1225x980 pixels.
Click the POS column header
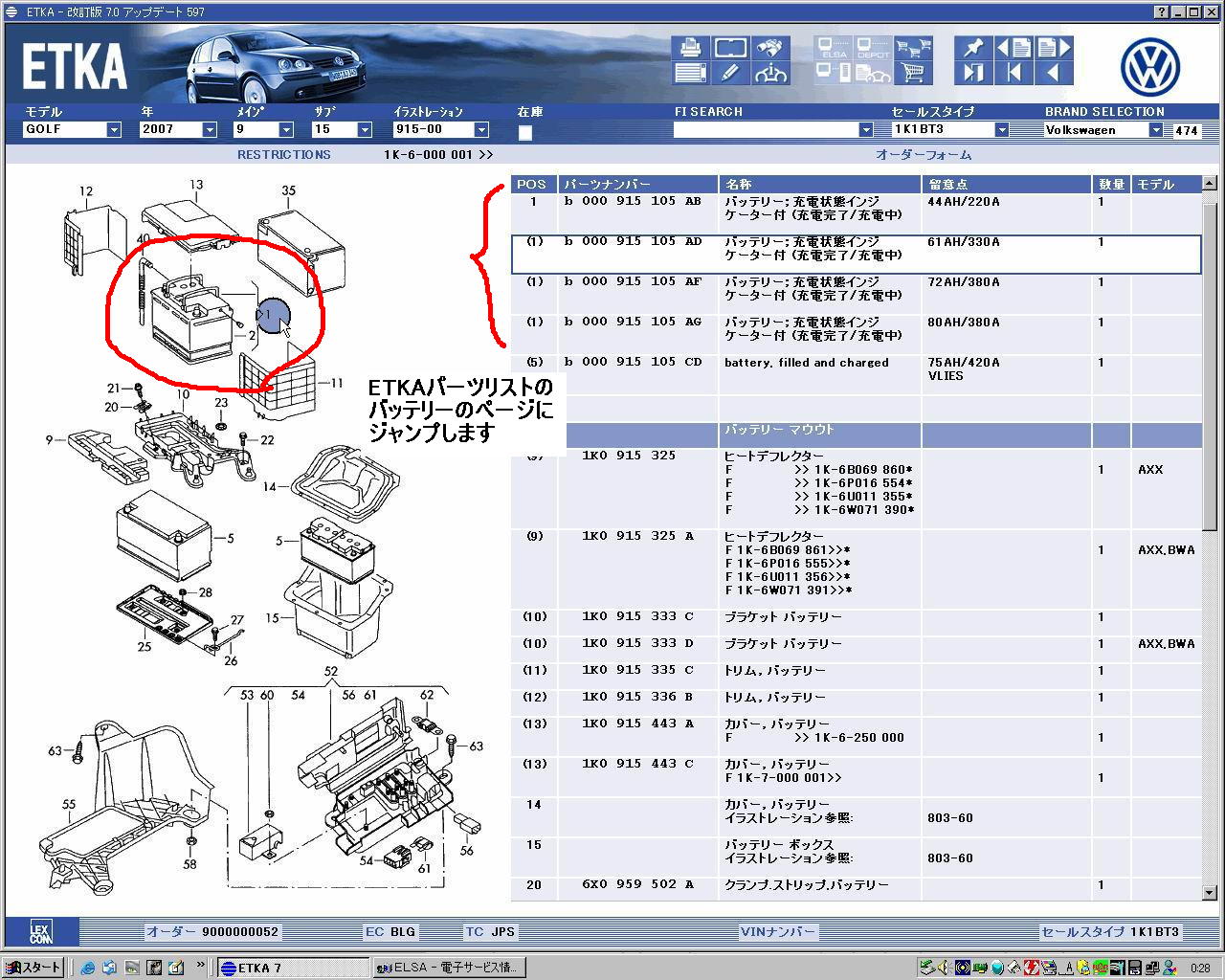click(x=534, y=185)
